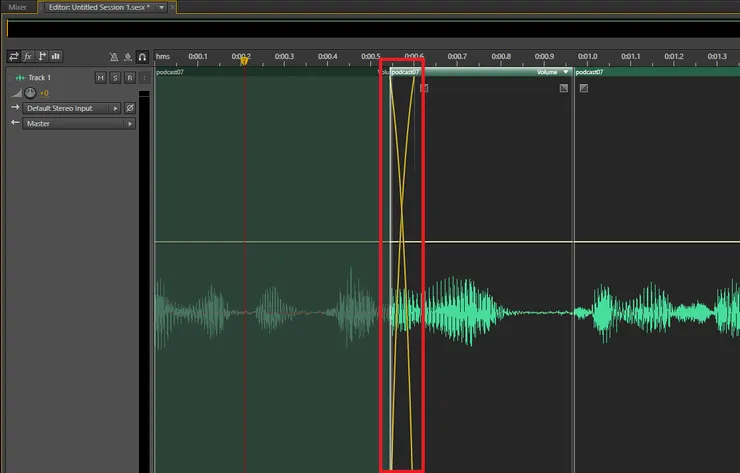The width and height of the screenshot is (740, 473).
Task: Show the EQ track controls
Action: click(56, 57)
